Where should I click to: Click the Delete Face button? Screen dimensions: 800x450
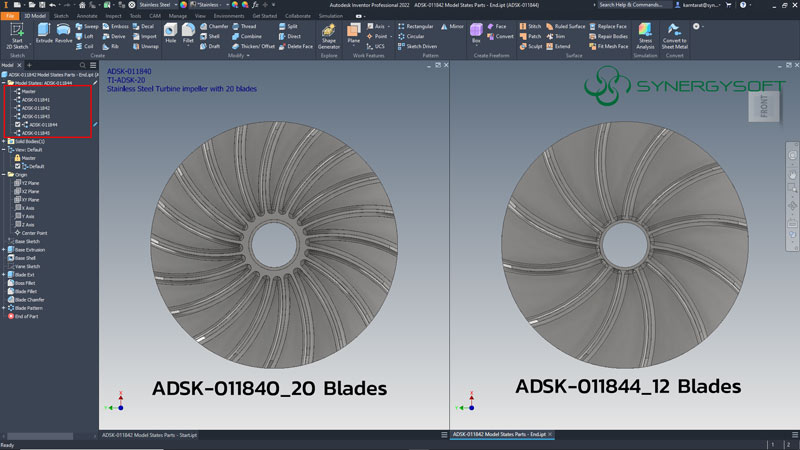297,46
